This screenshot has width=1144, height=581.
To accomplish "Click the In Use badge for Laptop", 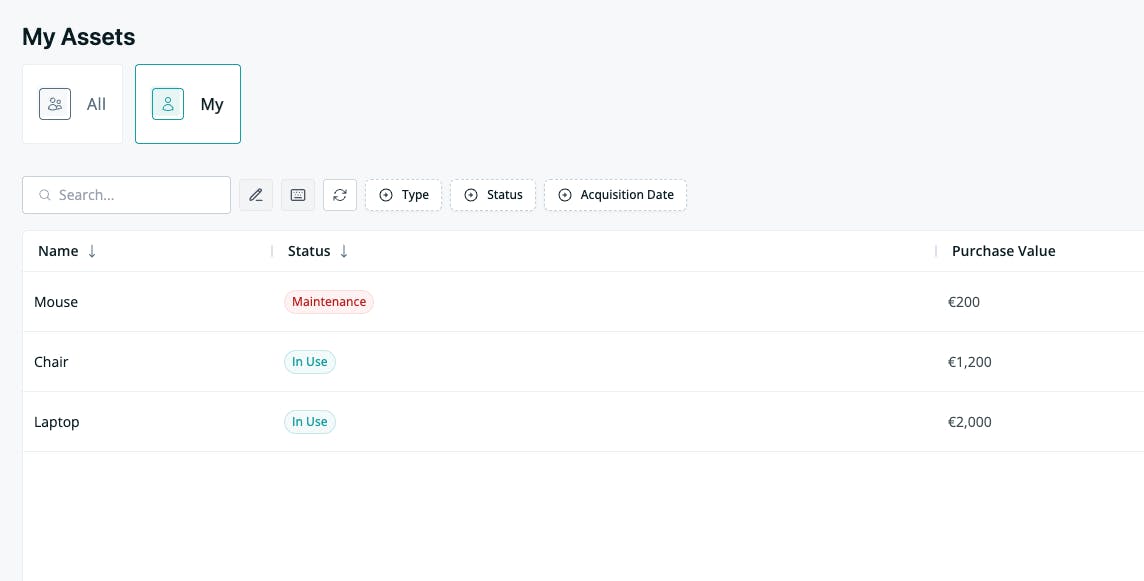I will 309,421.
